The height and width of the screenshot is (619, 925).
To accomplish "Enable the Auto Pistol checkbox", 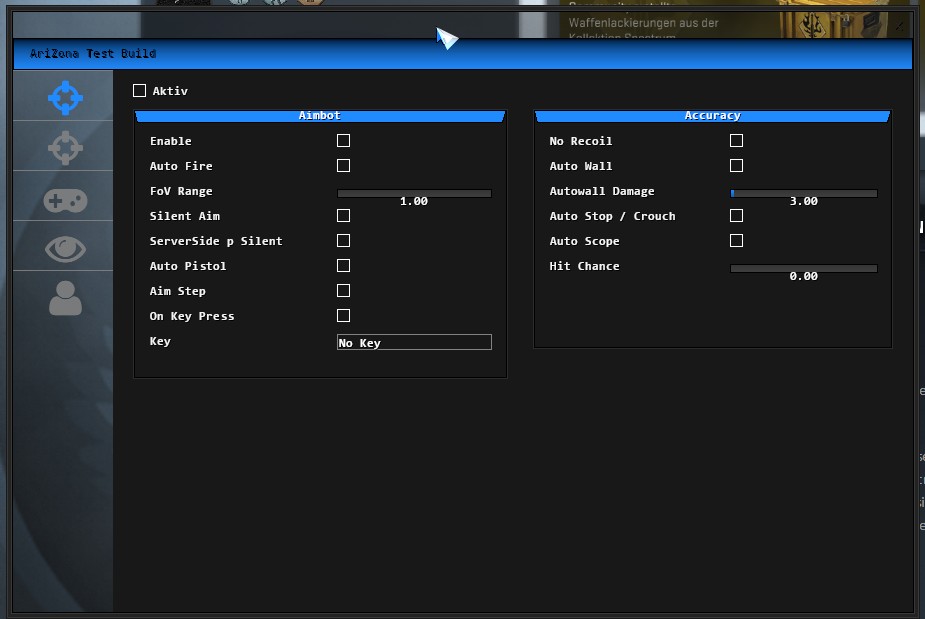I will (x=343, y=266).
